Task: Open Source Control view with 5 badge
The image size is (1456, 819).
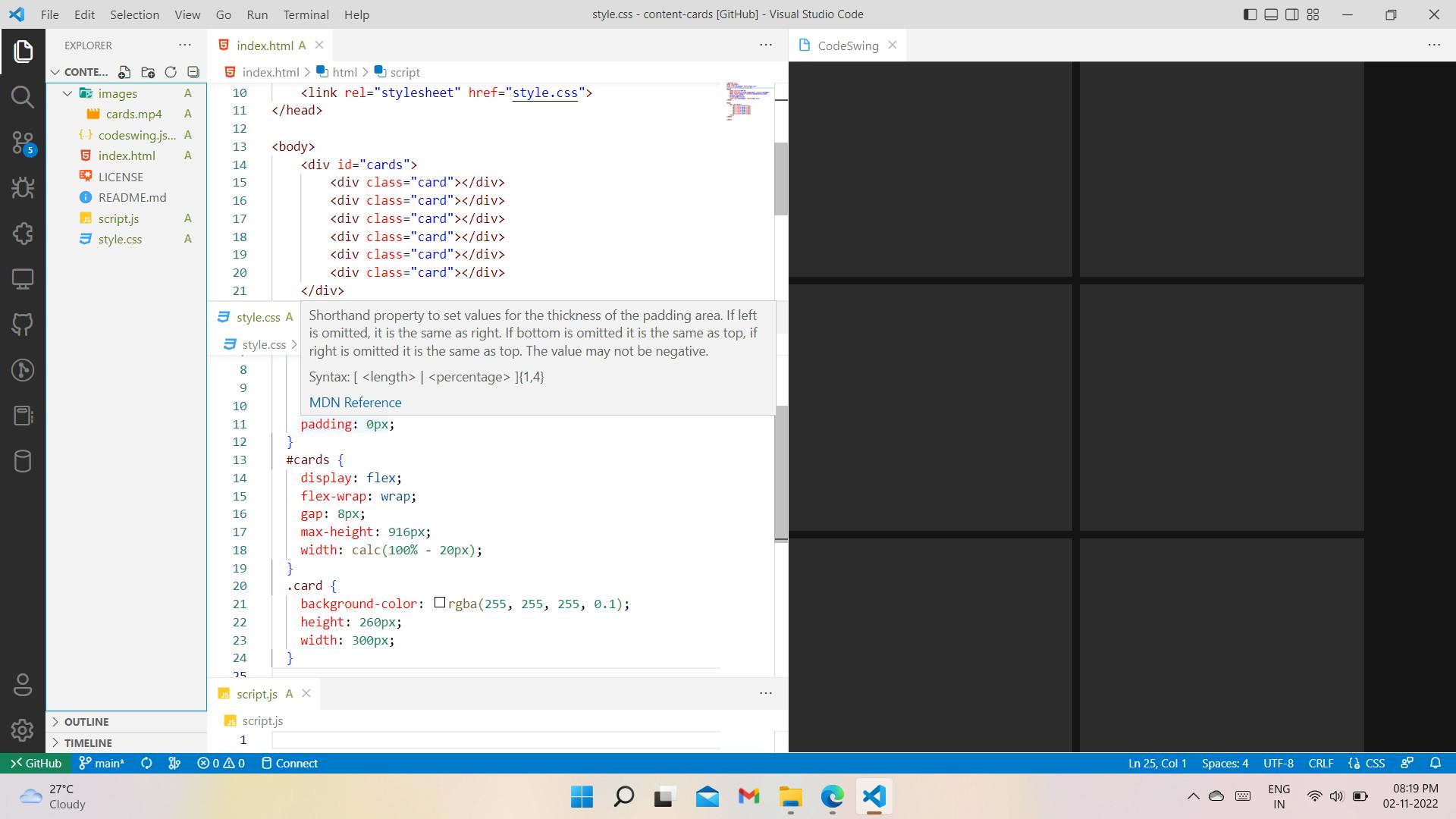Action: 23,143
